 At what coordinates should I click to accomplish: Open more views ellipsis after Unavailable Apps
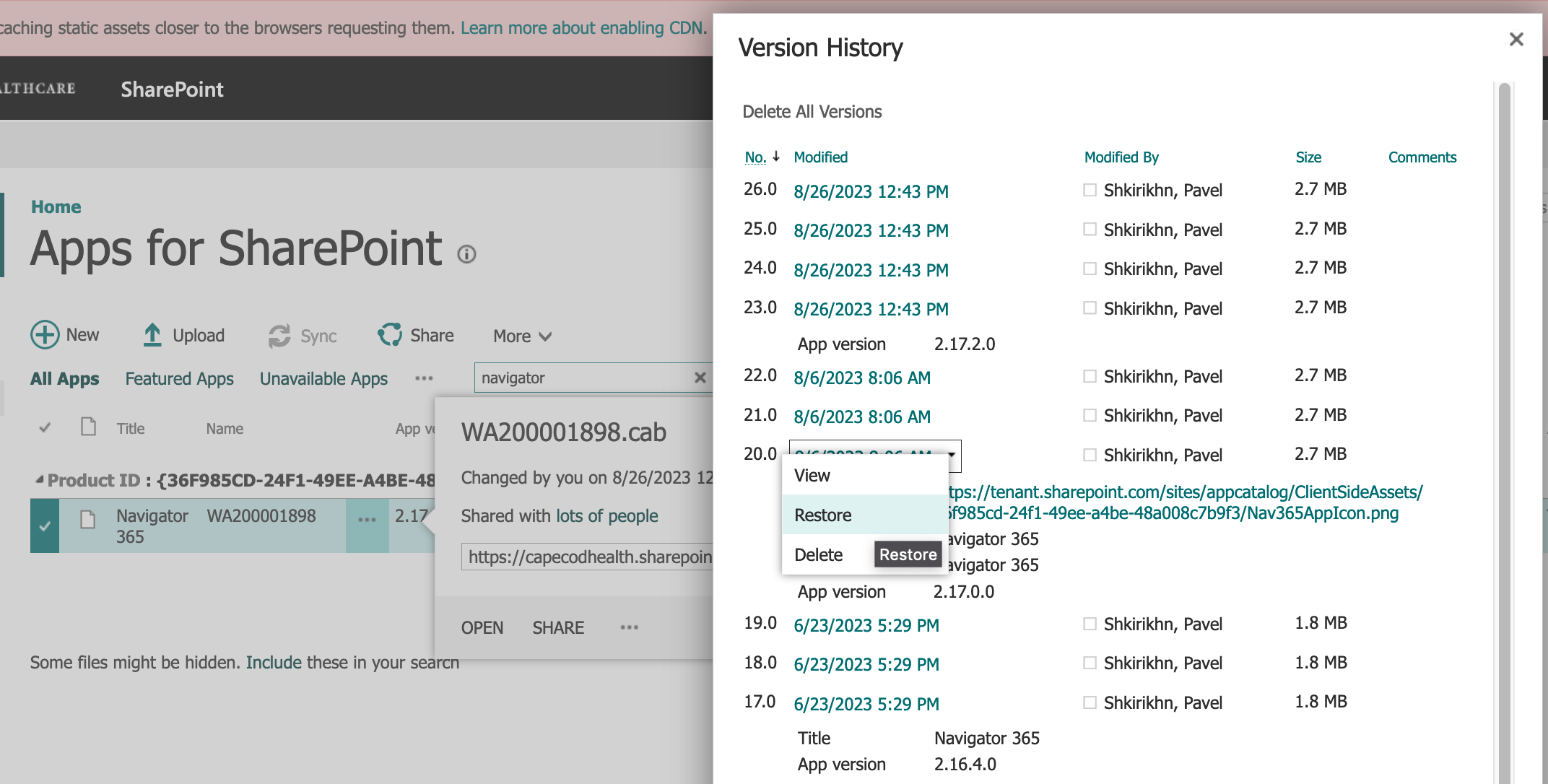click(x=424, y=378)
